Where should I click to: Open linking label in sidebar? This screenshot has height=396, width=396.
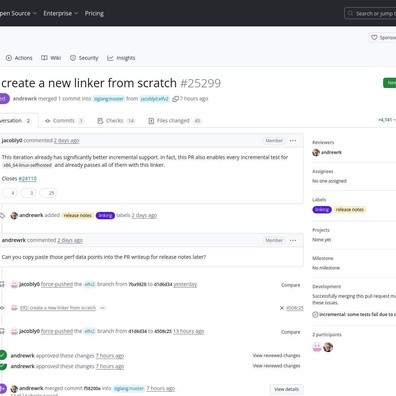coord(322,210)
